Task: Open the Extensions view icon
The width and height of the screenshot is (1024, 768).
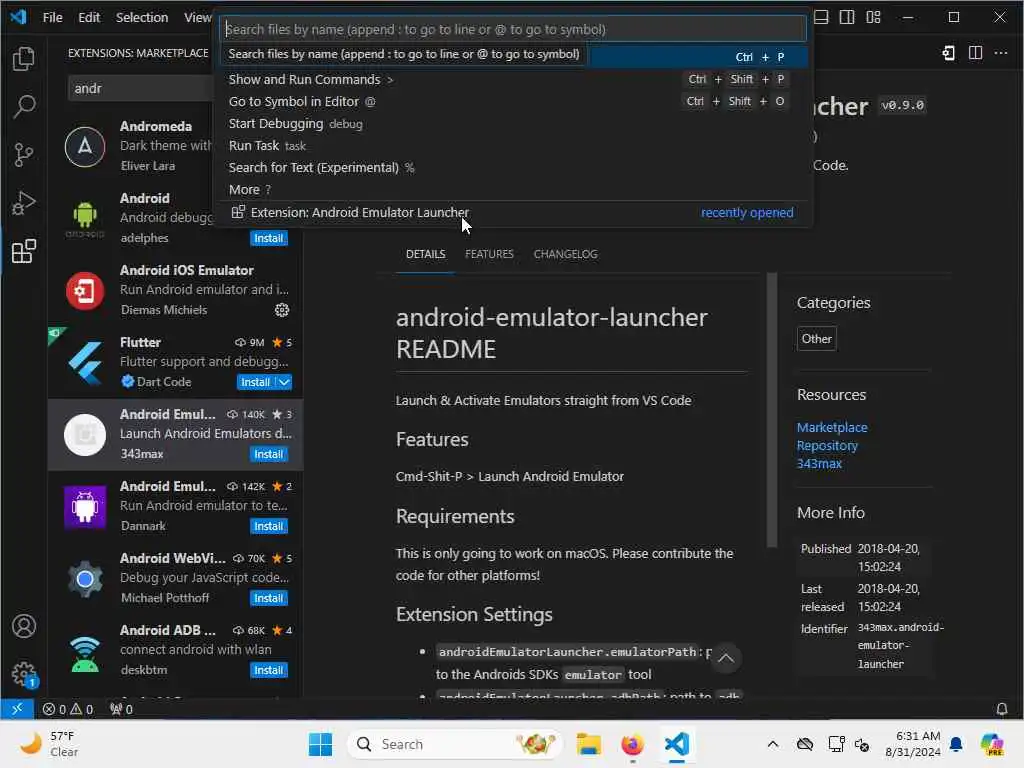Action: tap(24, 251)
